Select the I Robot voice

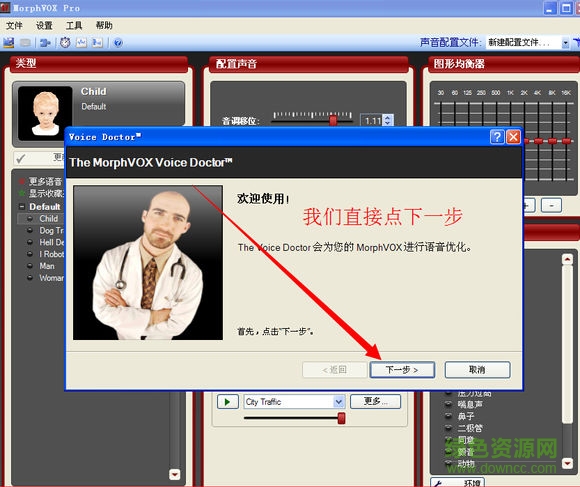(51, 254)
